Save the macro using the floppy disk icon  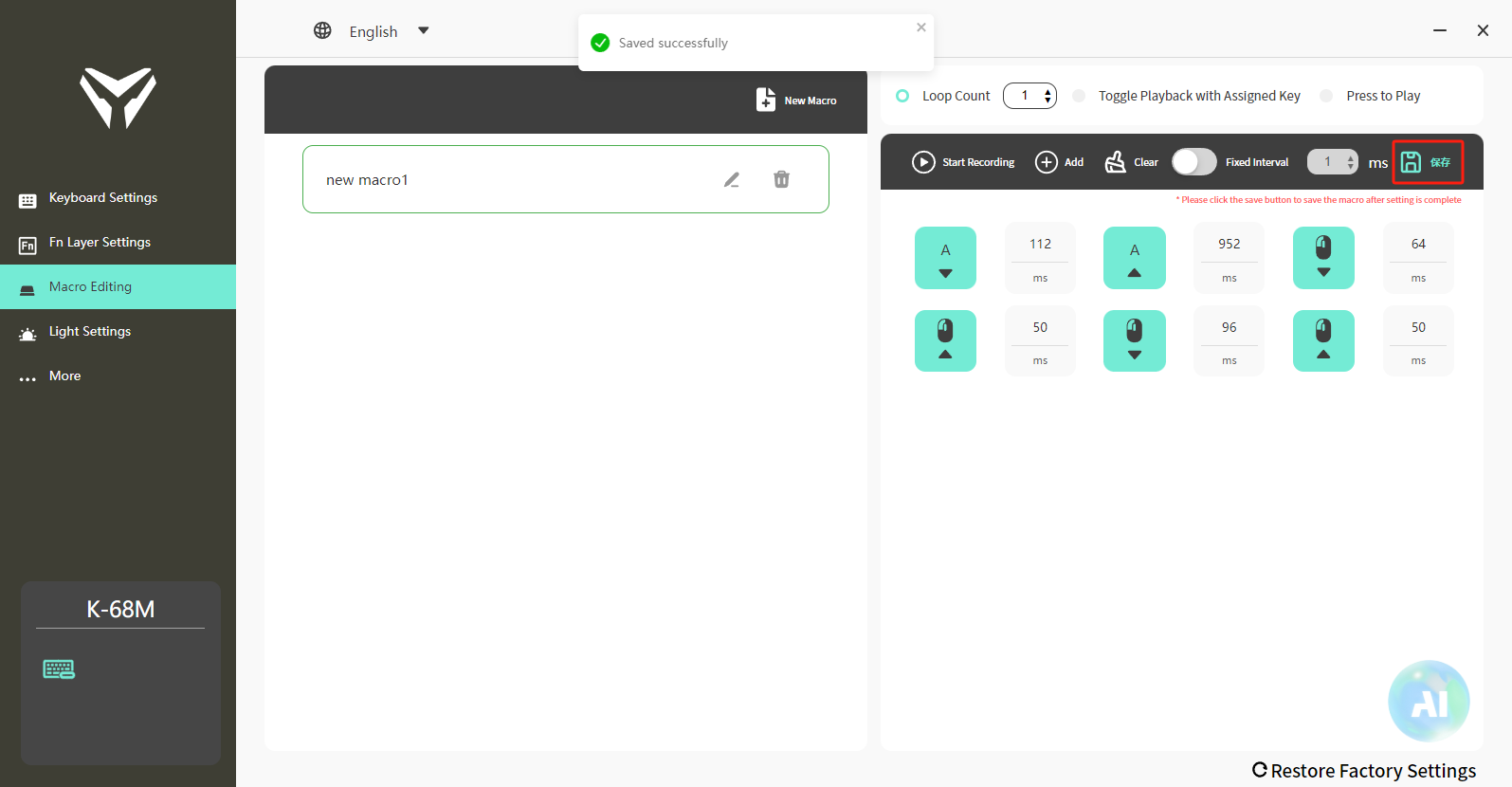coord(1412,162)
